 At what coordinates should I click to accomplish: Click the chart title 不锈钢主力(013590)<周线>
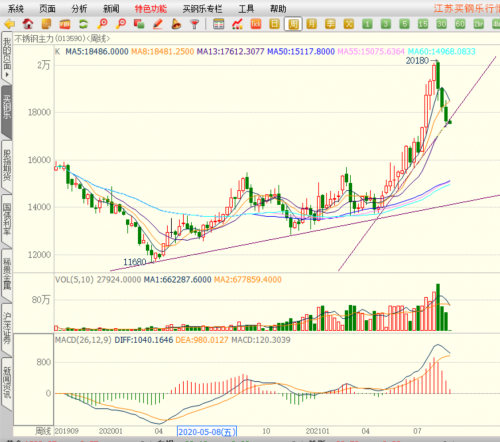[x=62, y=39]
